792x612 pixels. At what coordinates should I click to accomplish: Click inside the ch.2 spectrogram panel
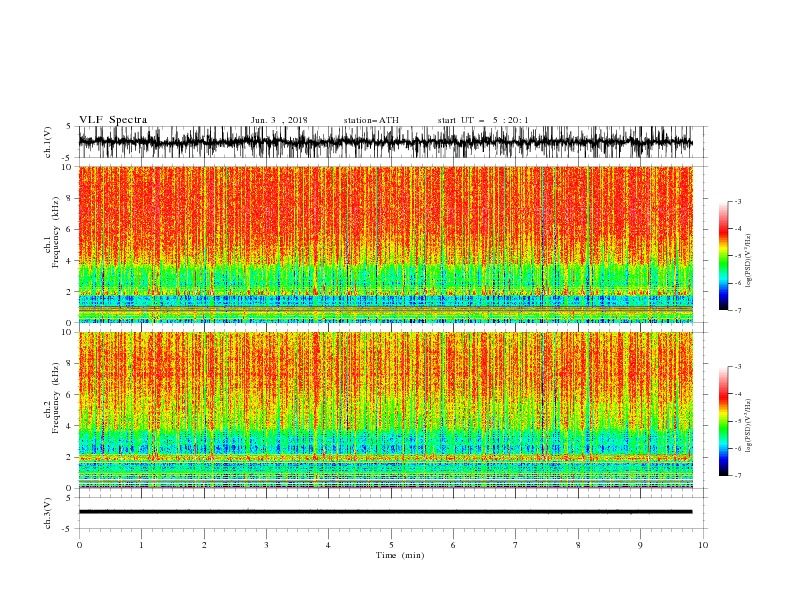coord(385,410)
